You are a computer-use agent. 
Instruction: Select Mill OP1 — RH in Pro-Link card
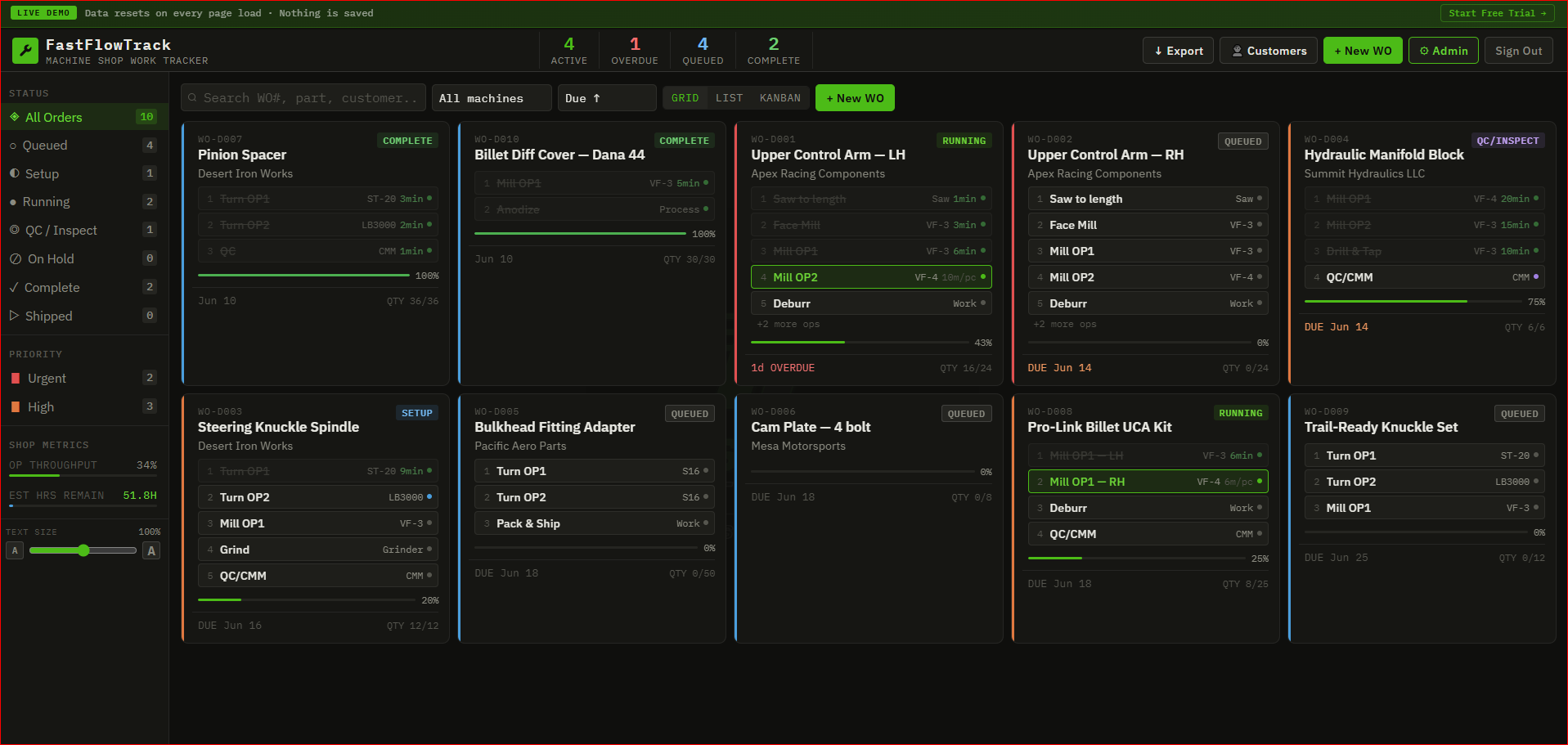pos(1148,482)
